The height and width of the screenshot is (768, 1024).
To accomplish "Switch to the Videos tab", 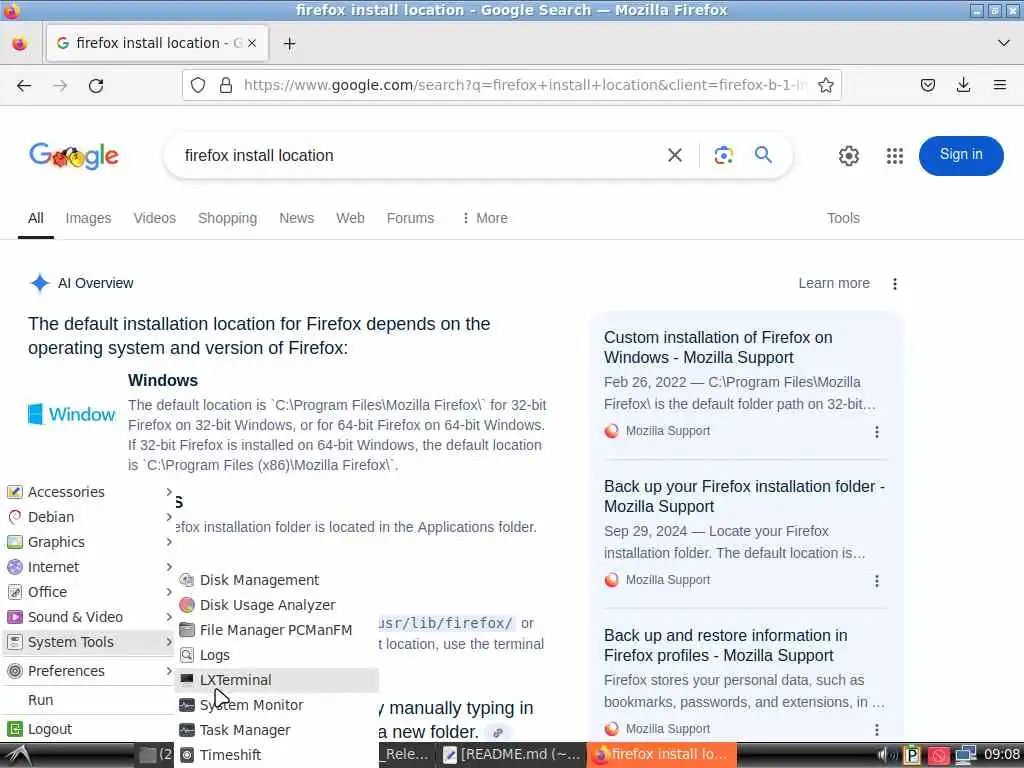I will pyautogui.click(x=155, y=218).
